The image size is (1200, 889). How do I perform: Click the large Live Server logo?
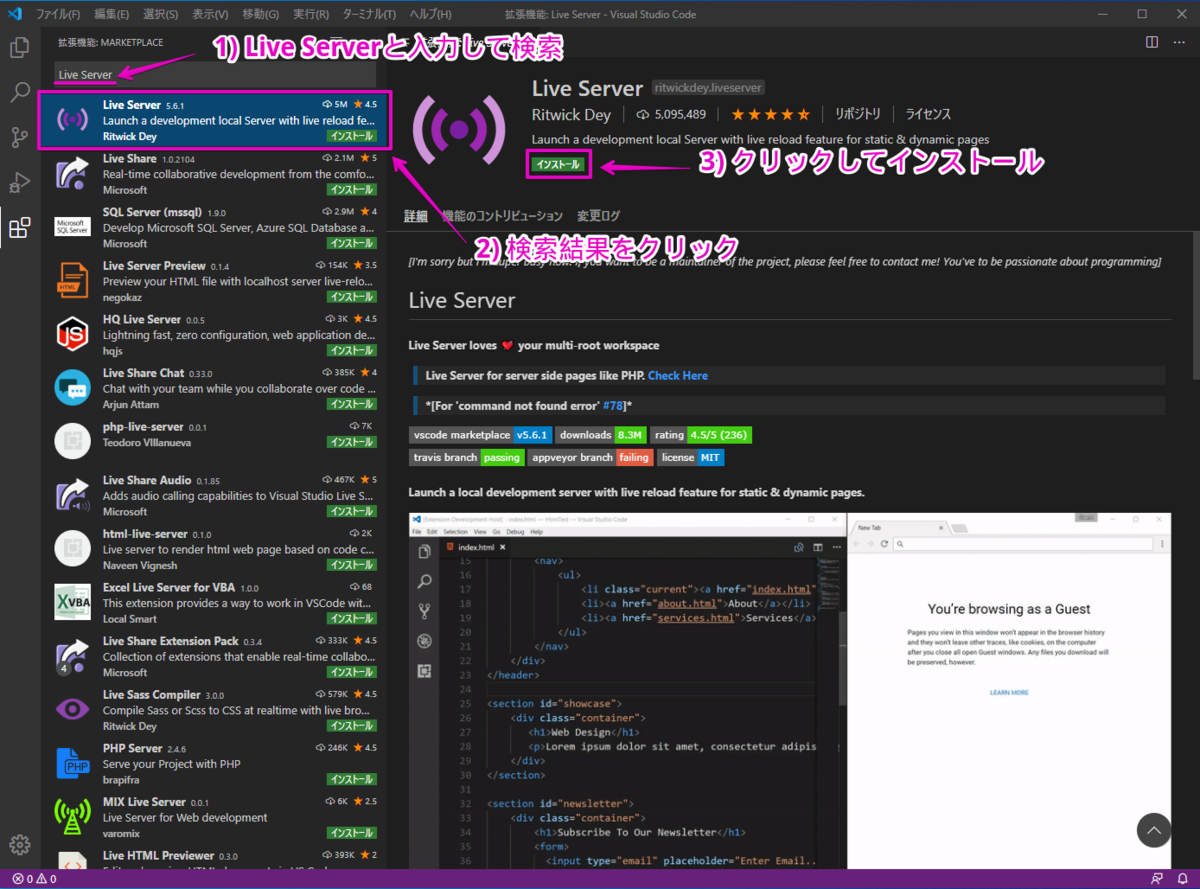click(x=460, y=129)
